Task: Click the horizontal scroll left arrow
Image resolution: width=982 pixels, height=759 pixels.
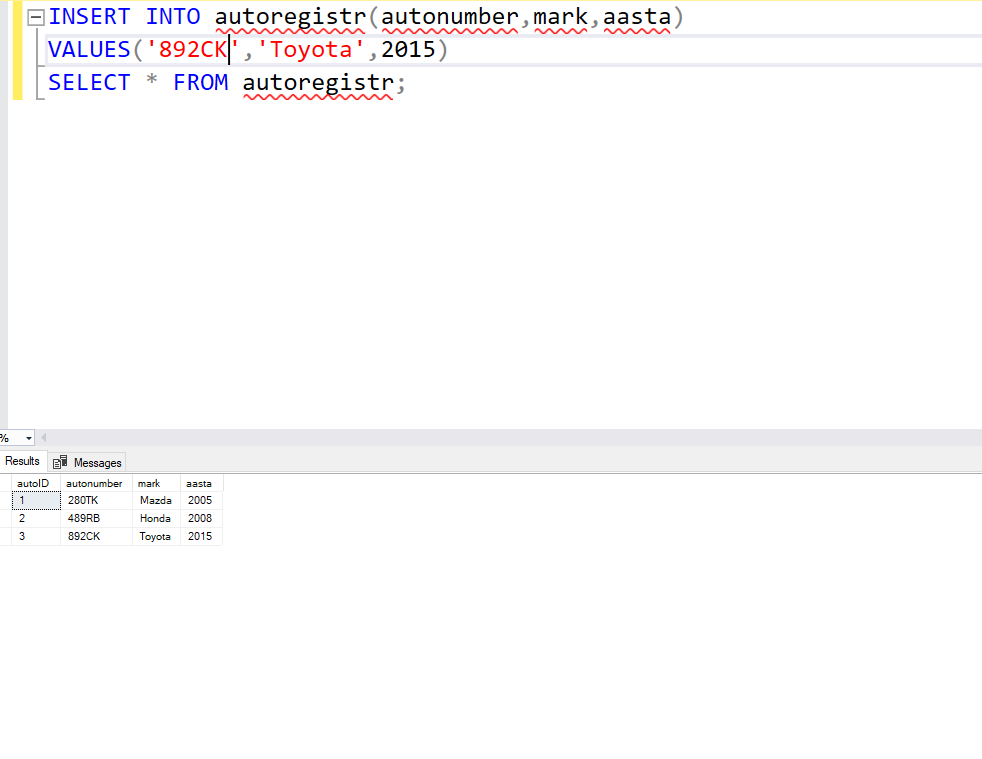Action: [x=43, y=438]
